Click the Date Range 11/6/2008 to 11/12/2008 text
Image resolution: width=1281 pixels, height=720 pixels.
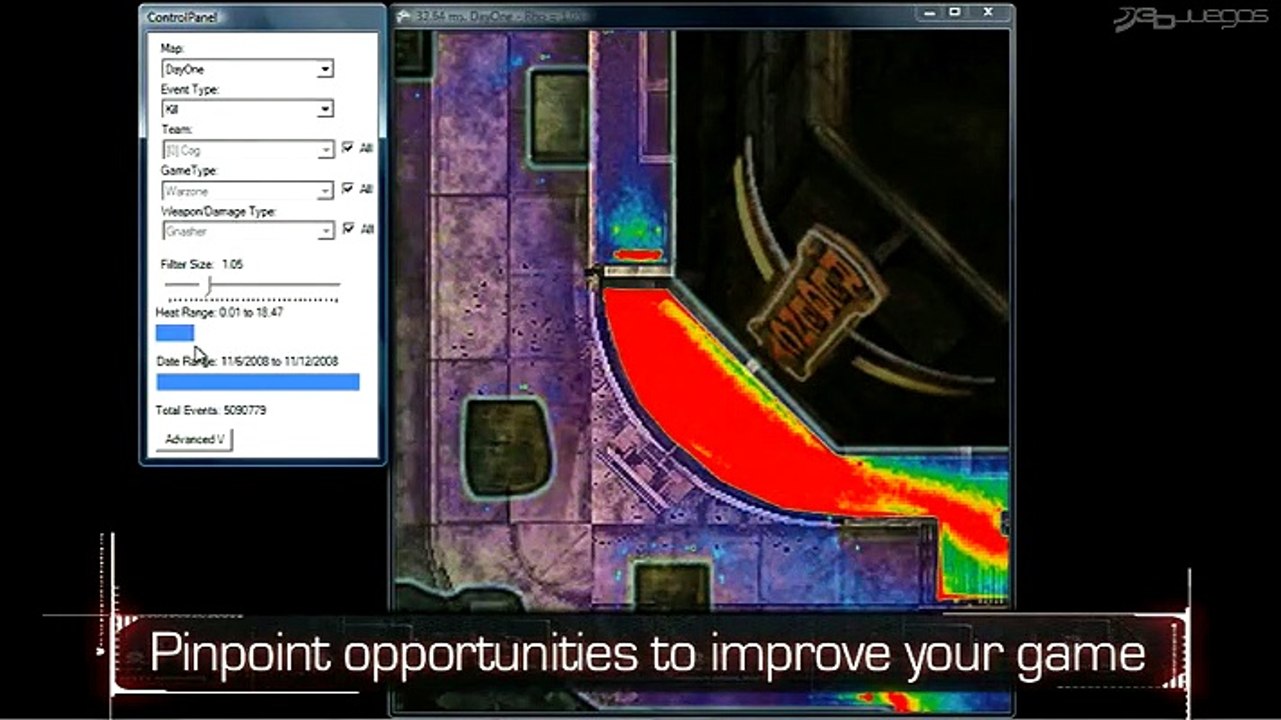pyautogui.click(x=247, y=361)
